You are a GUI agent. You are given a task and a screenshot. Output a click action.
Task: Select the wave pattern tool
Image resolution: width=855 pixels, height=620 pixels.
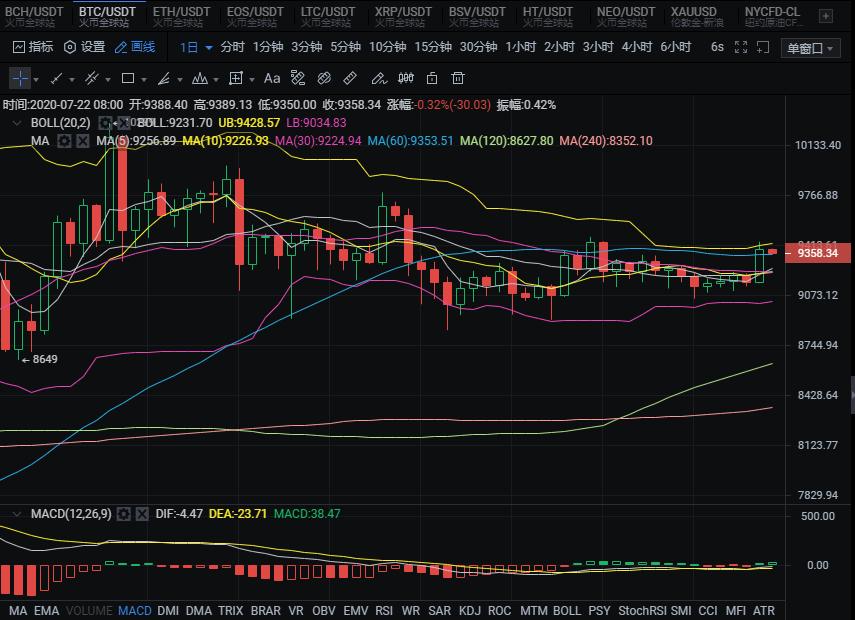click(x=200, y=79)
